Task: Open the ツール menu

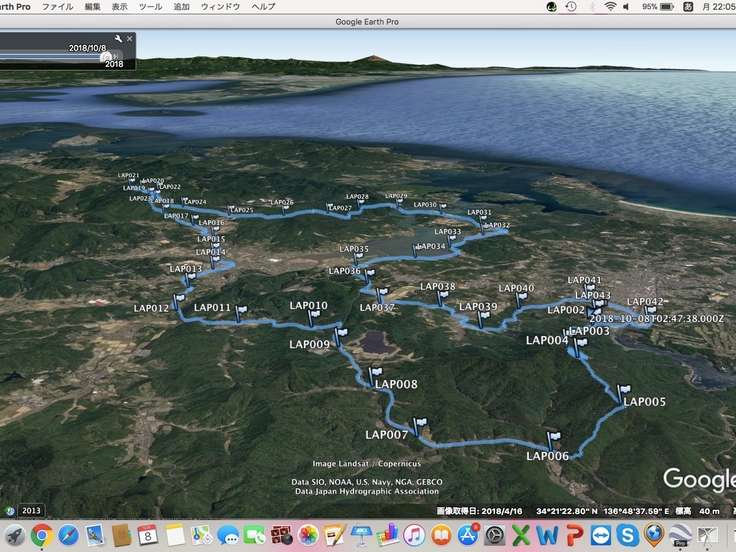Action: [x=150, y=6]
